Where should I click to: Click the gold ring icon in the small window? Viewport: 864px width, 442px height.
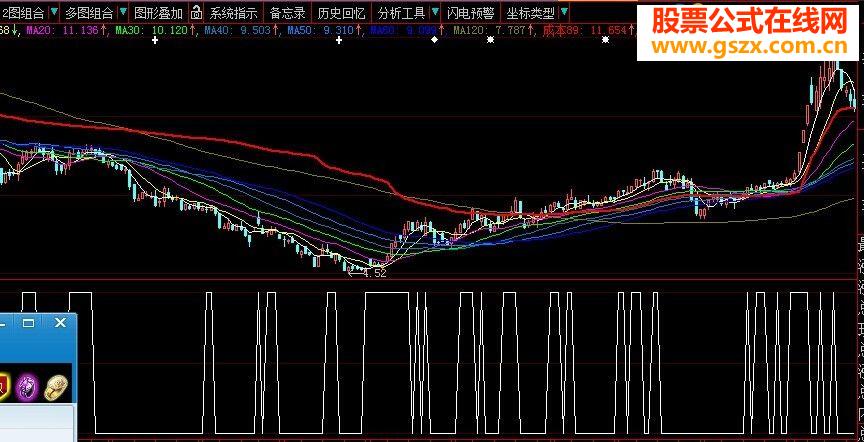[57, 387]
